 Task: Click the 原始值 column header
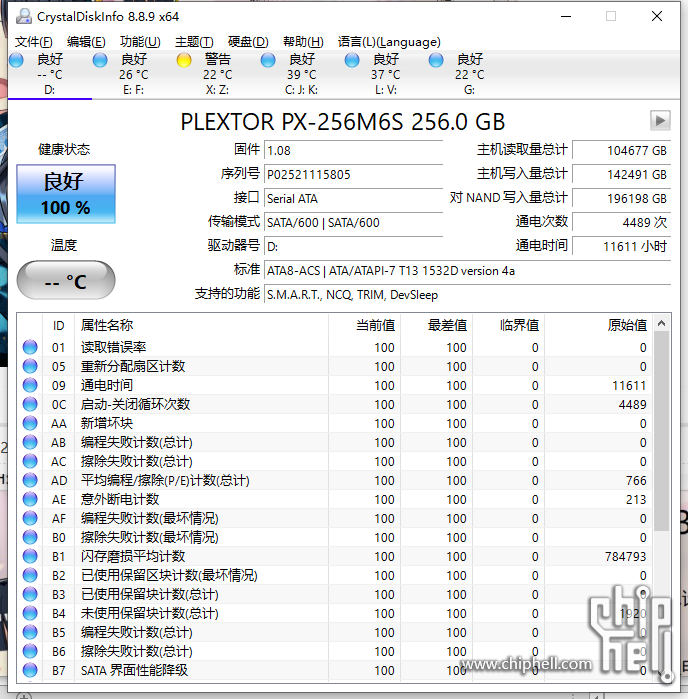[598, 325]
